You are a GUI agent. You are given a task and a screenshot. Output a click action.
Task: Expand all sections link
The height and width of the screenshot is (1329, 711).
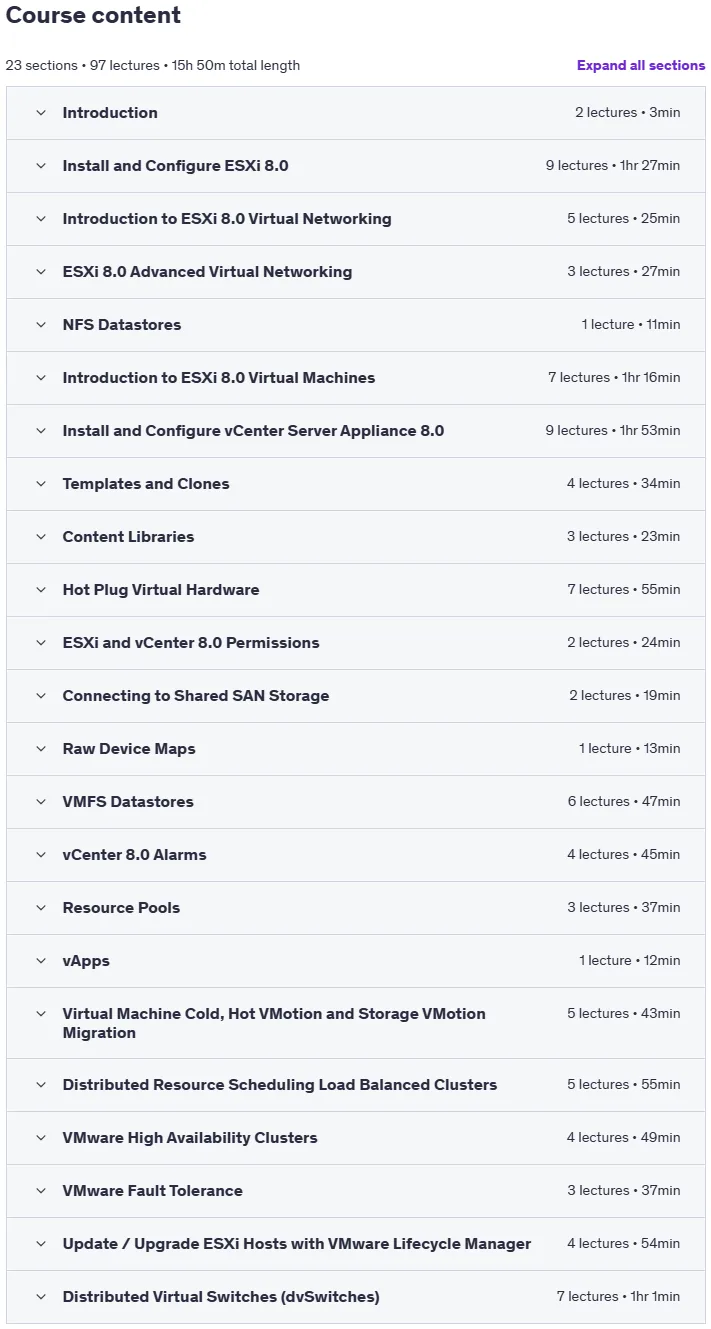pos(641,65)
